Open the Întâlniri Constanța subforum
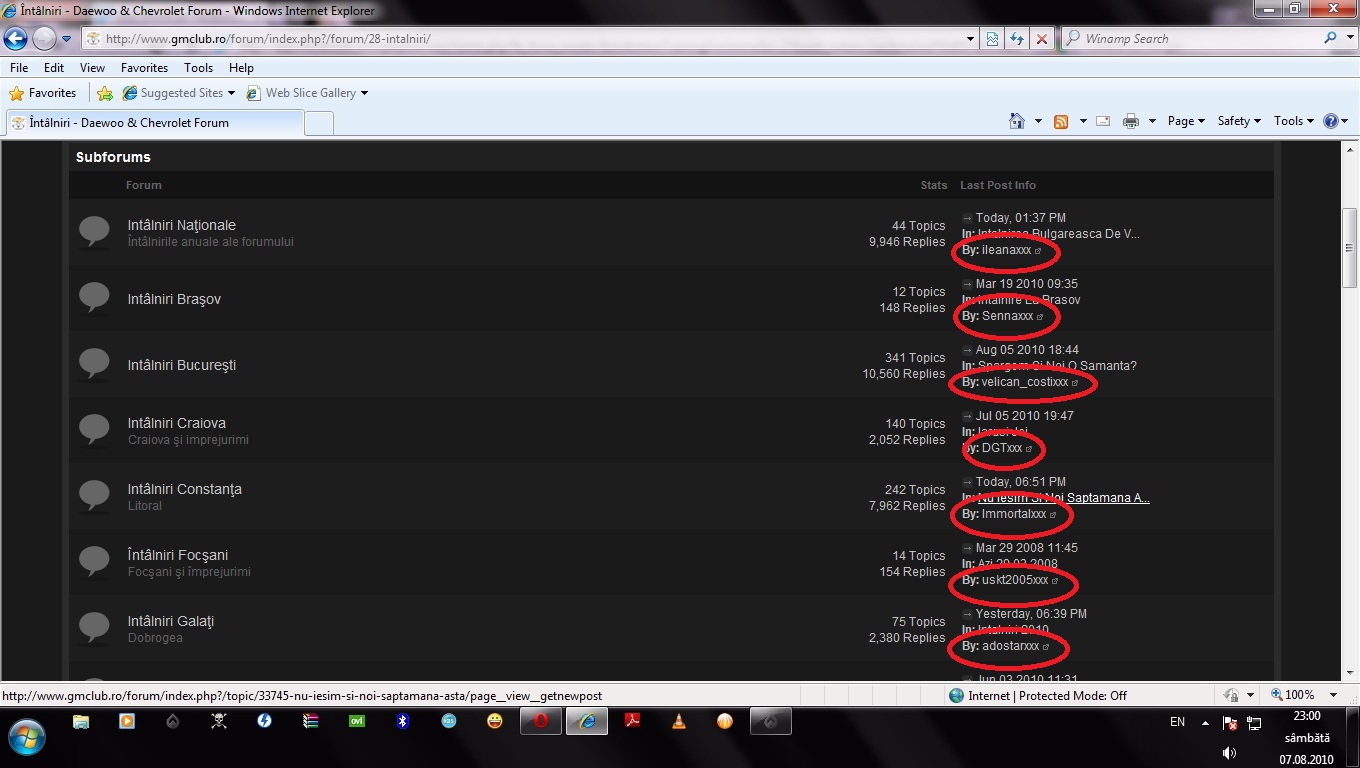The width and height of the screenshot is (1360, 768). click(184, 489)
